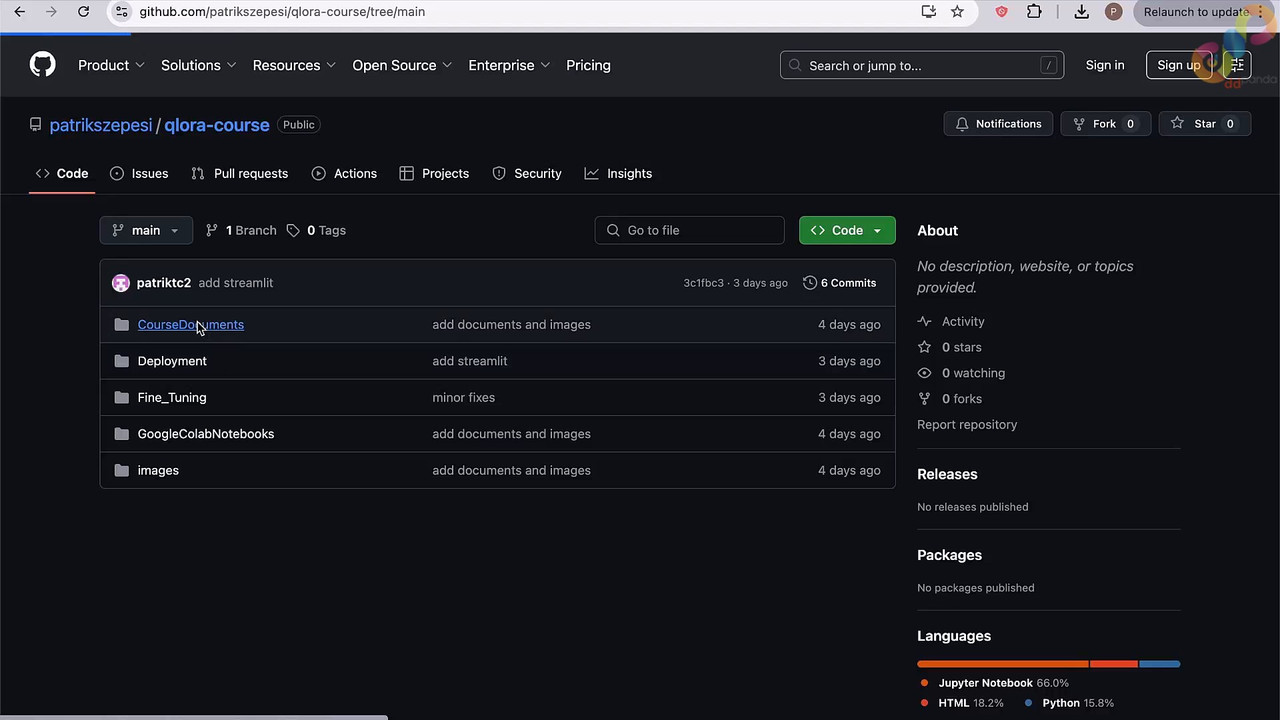Click the GitHub logo icon

[x=42, y=65]
